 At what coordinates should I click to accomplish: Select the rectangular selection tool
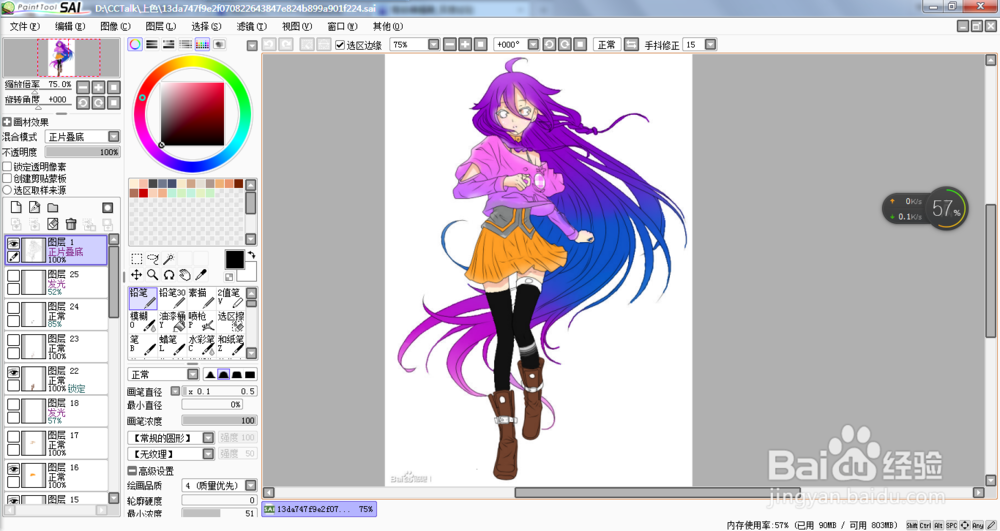(x=136, y=259)
